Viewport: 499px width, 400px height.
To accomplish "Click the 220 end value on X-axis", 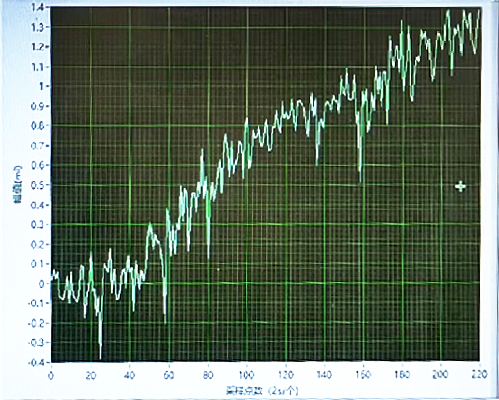I will (x=479, y=374).
